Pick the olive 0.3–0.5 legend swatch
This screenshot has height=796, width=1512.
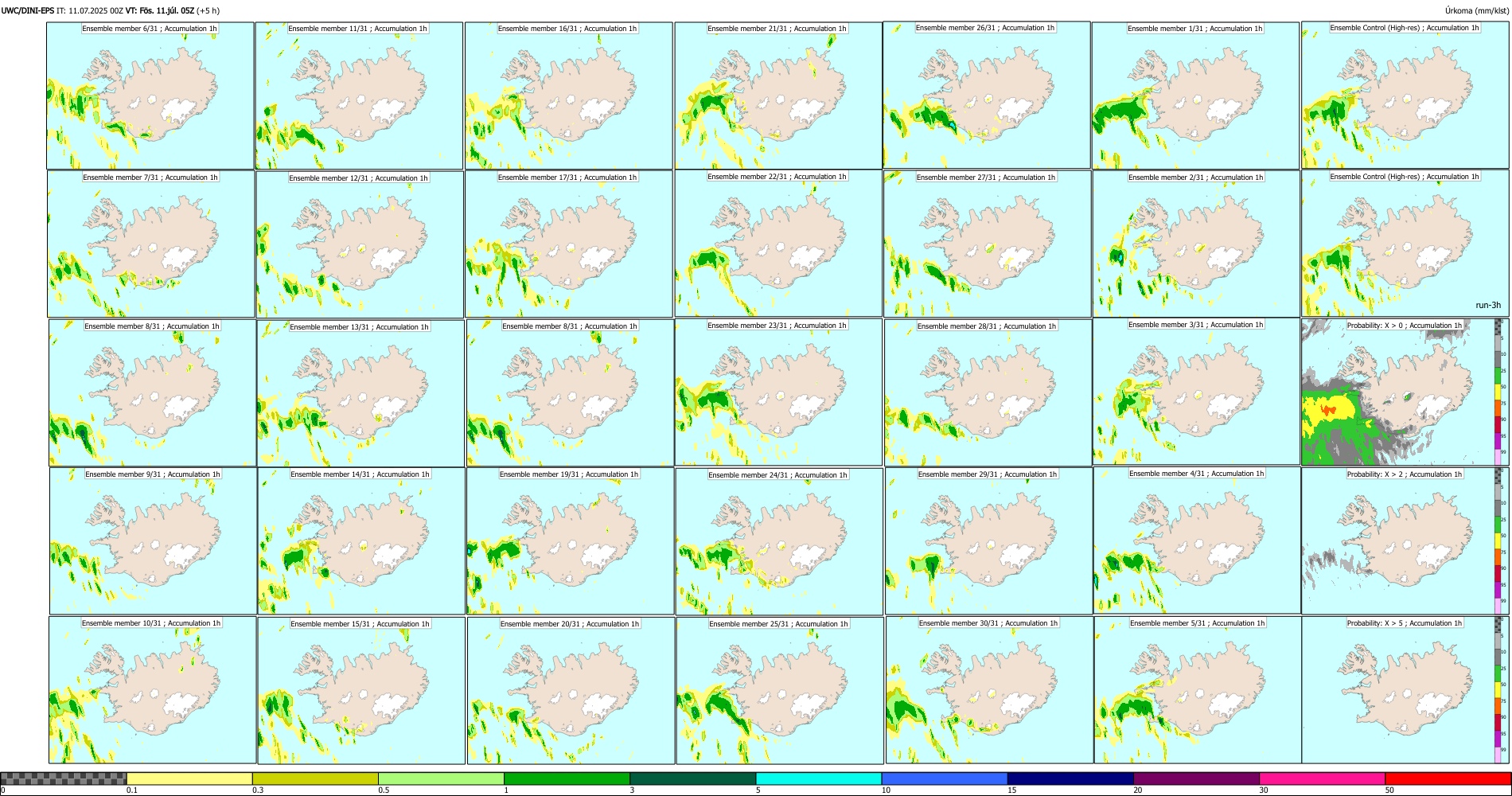click(x=315, y=778)
